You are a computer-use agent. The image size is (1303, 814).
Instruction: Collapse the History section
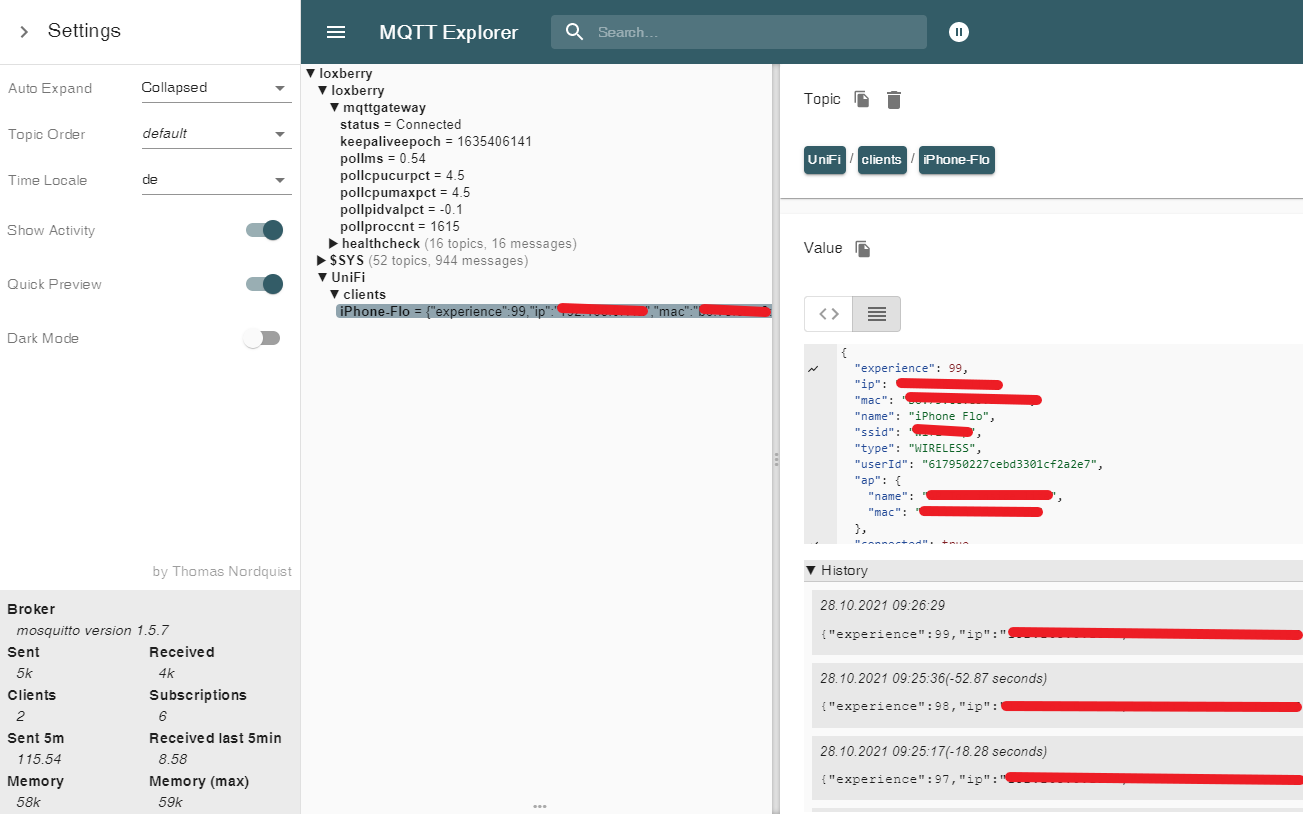[811, 570]
